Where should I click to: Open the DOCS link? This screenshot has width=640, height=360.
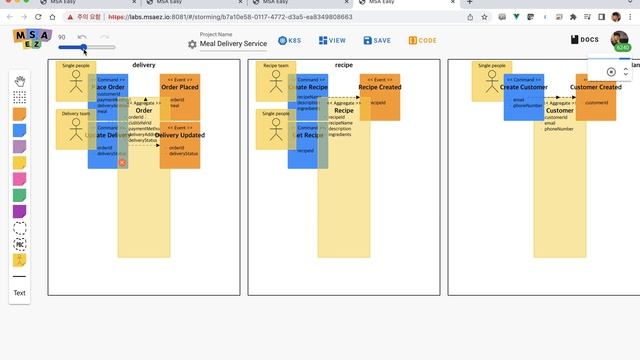584,40
